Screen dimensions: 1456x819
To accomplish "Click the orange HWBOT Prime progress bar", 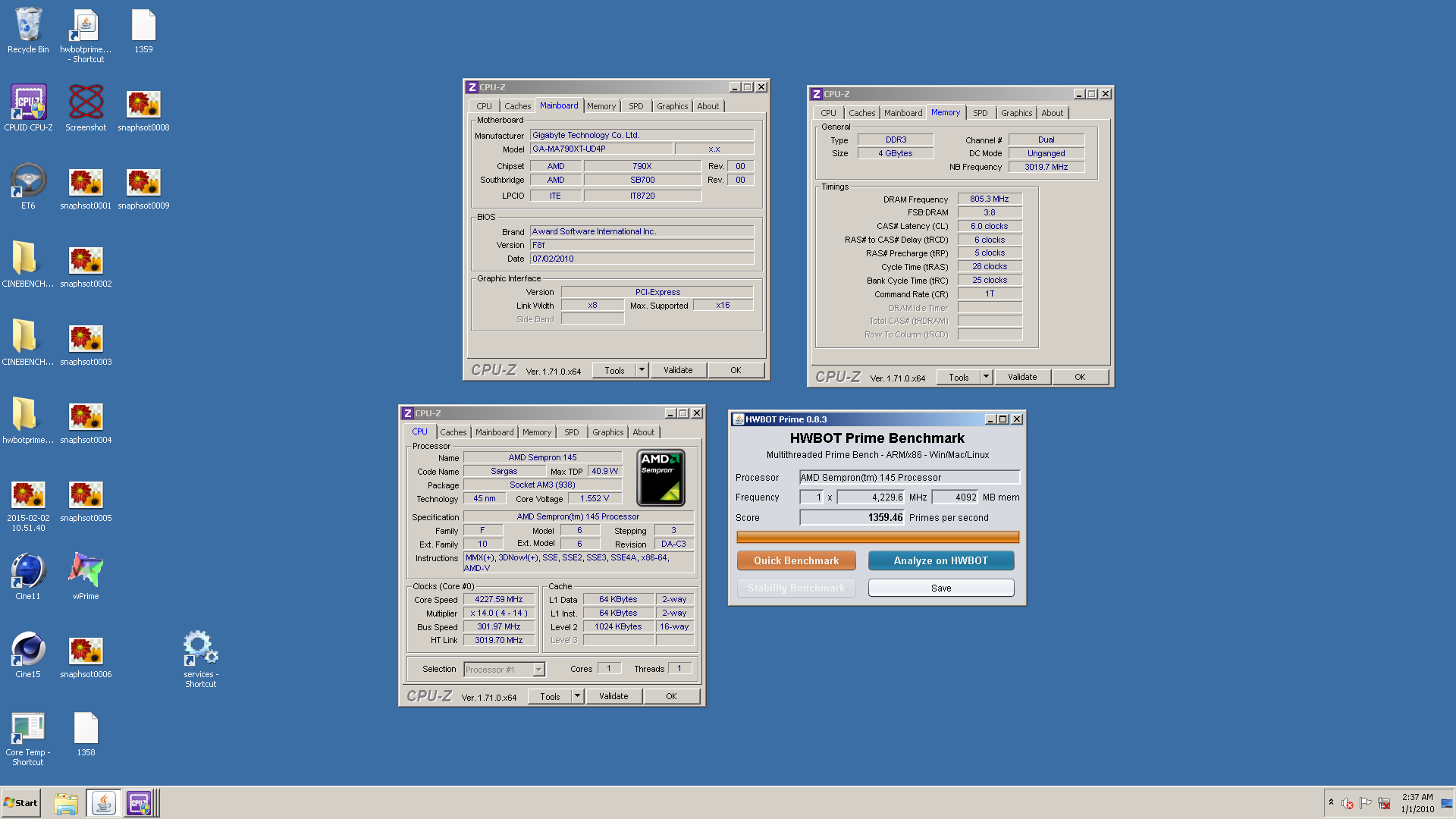I will [x=877, y=537].
